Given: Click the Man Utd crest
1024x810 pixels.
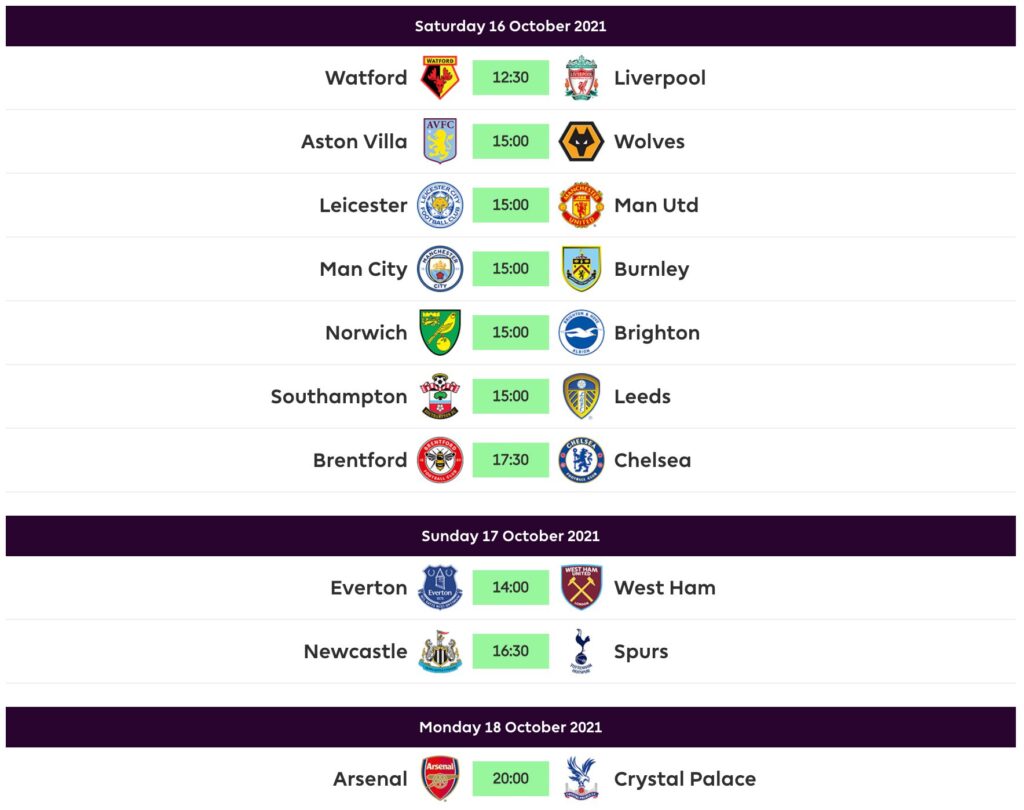Looking at the screenshot, I should [581, 206].
